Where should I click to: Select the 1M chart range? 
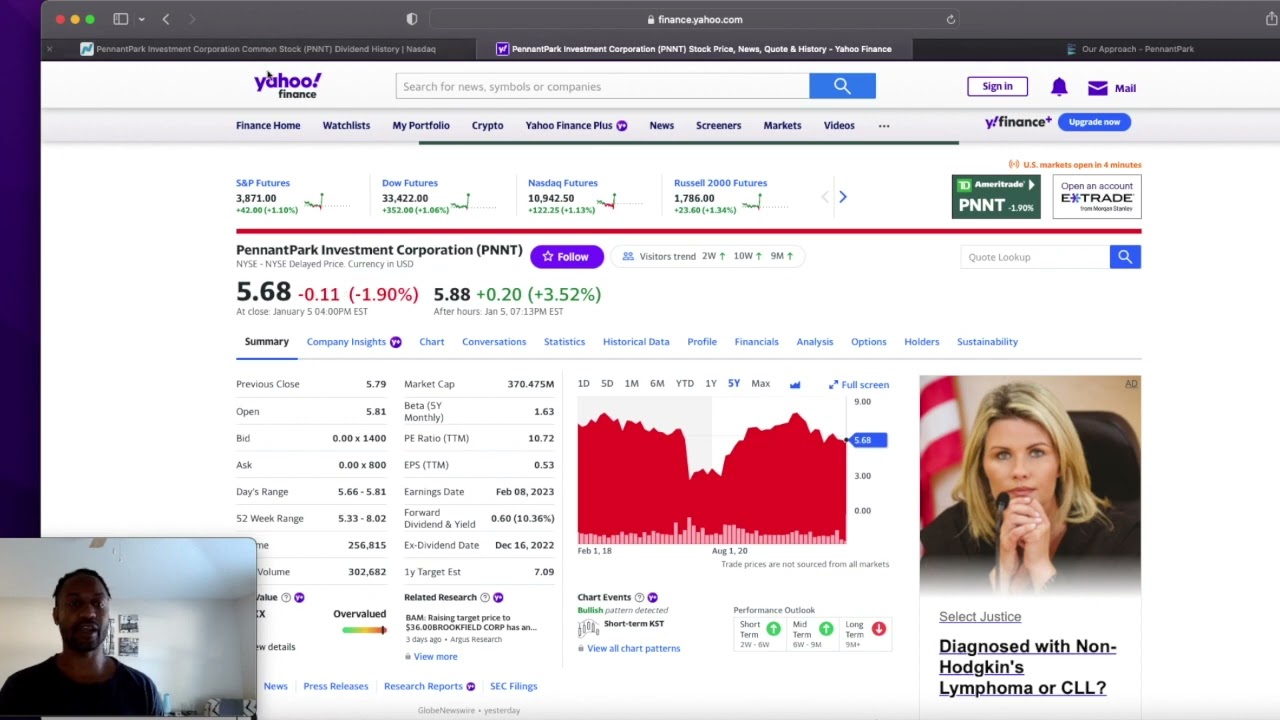pos(631,384)
